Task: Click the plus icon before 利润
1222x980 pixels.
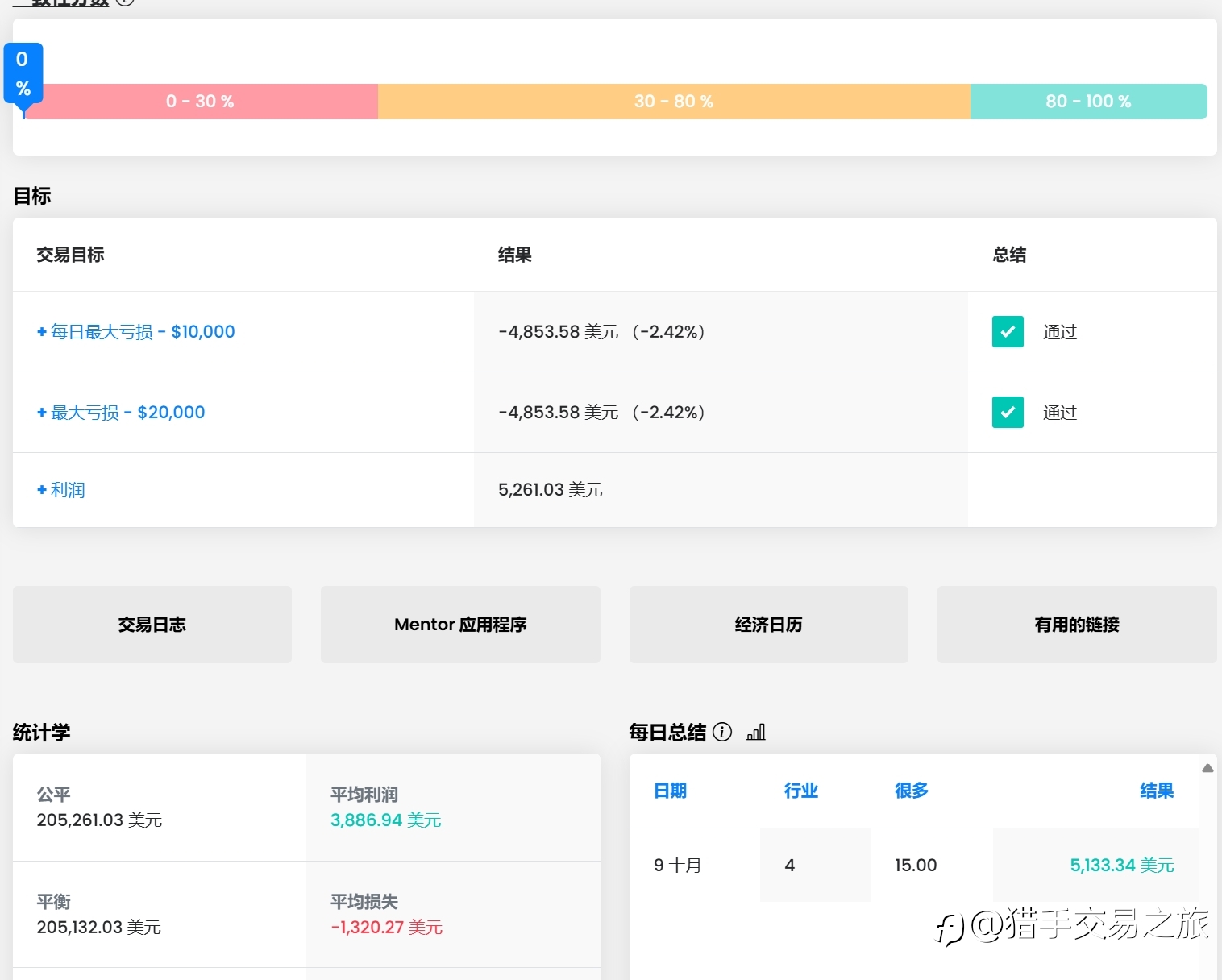Action: click(42, 489)
